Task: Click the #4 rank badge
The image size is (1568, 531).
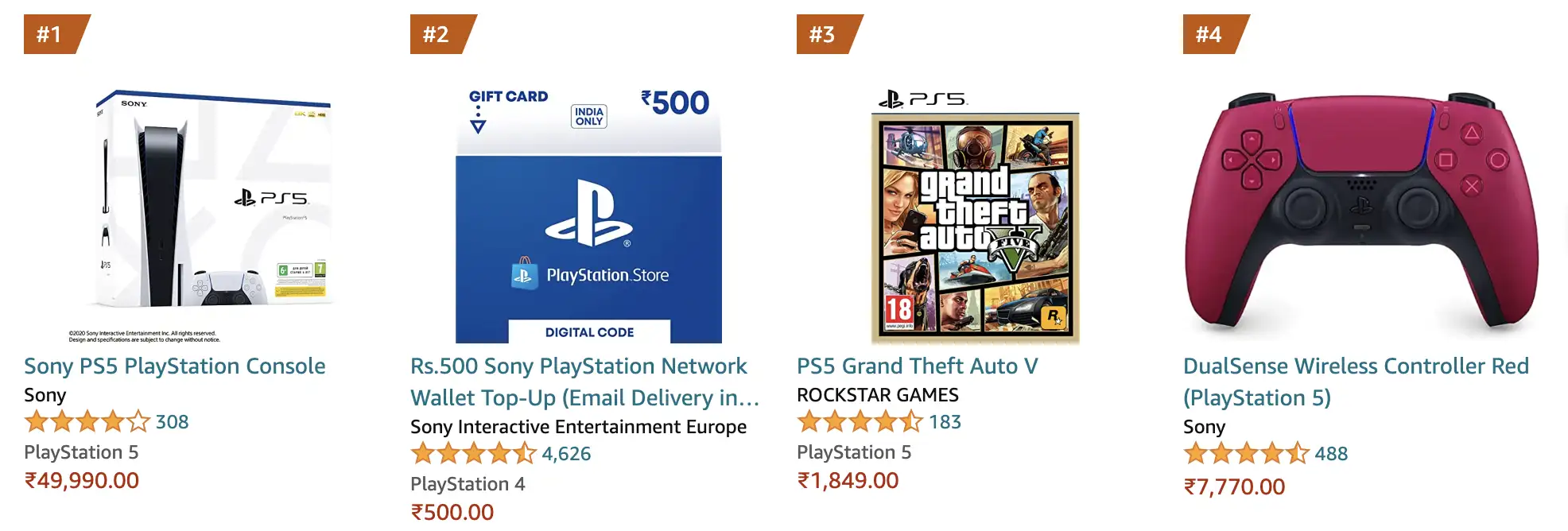Action: coord(1210,34)
